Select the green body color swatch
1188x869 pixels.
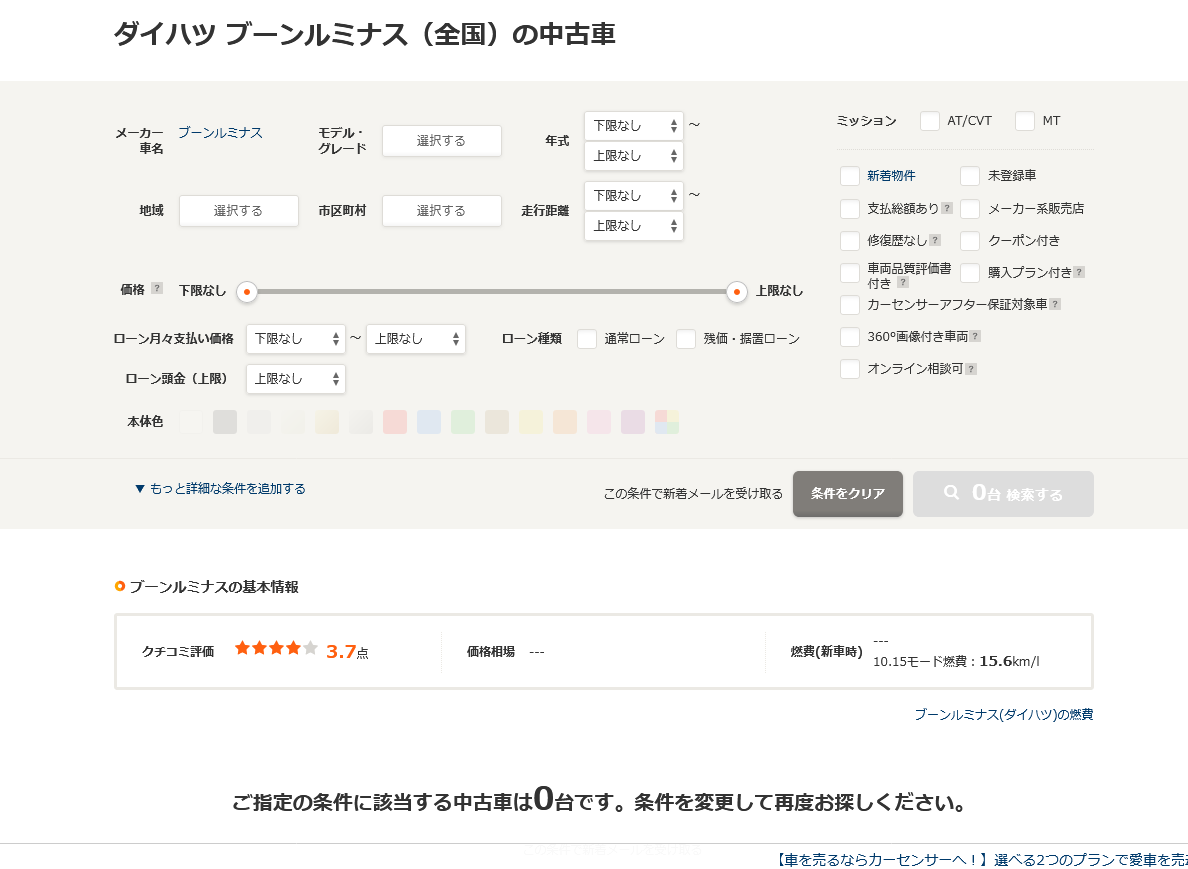(x=463, y=422)
